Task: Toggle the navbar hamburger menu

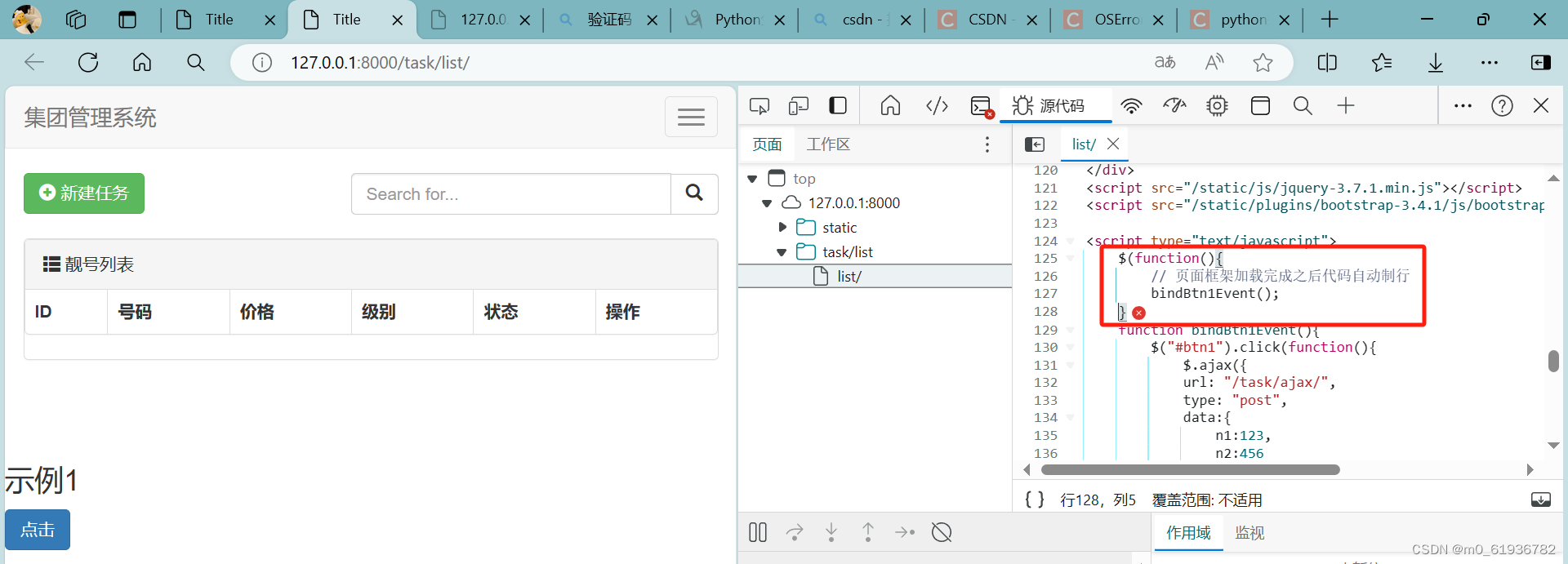Action: [691, 118]
